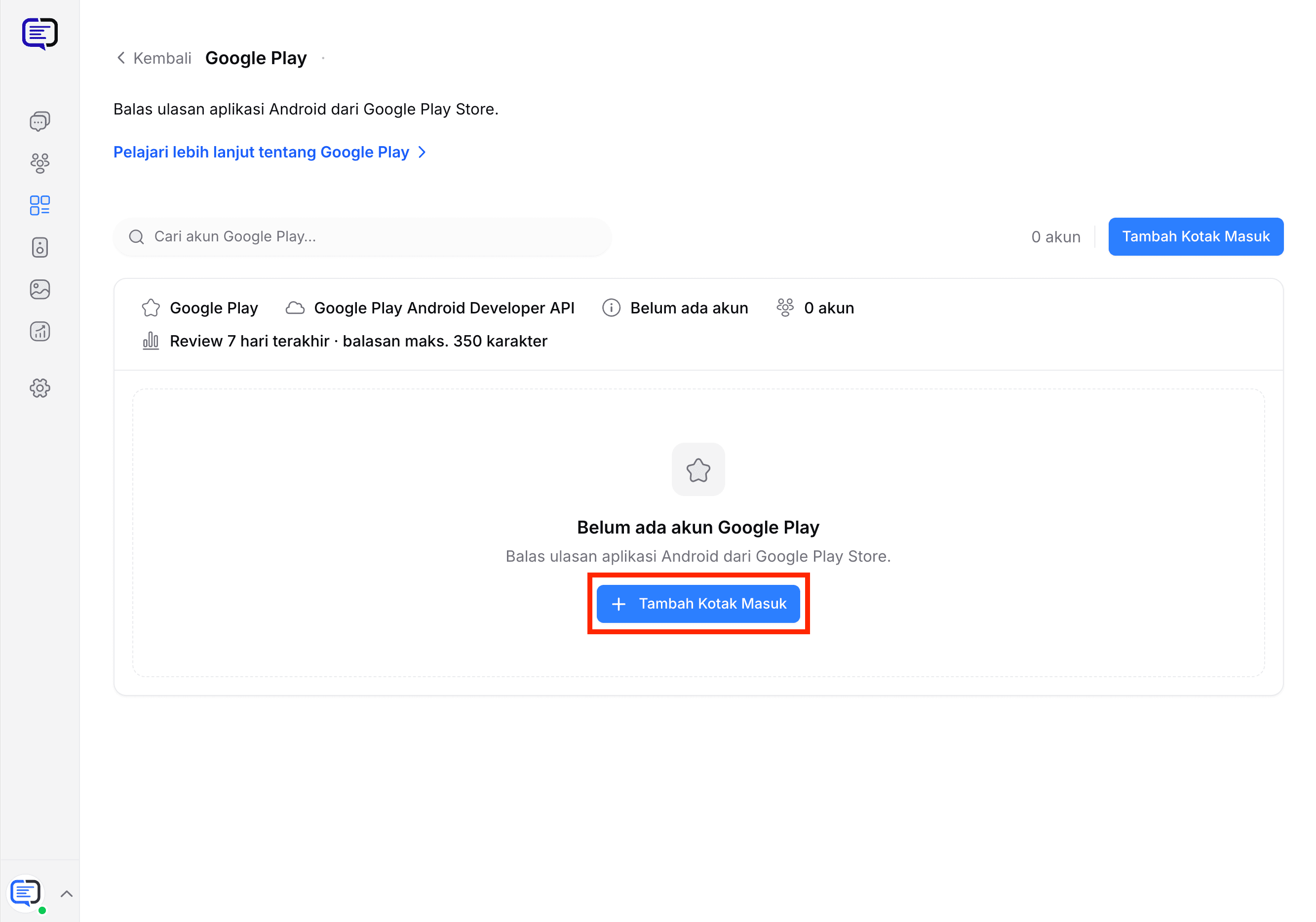Click the top-right Tambah Kotak Masuk button
This screenshot has width=1316, height=922.
[x=1196, y=236]
